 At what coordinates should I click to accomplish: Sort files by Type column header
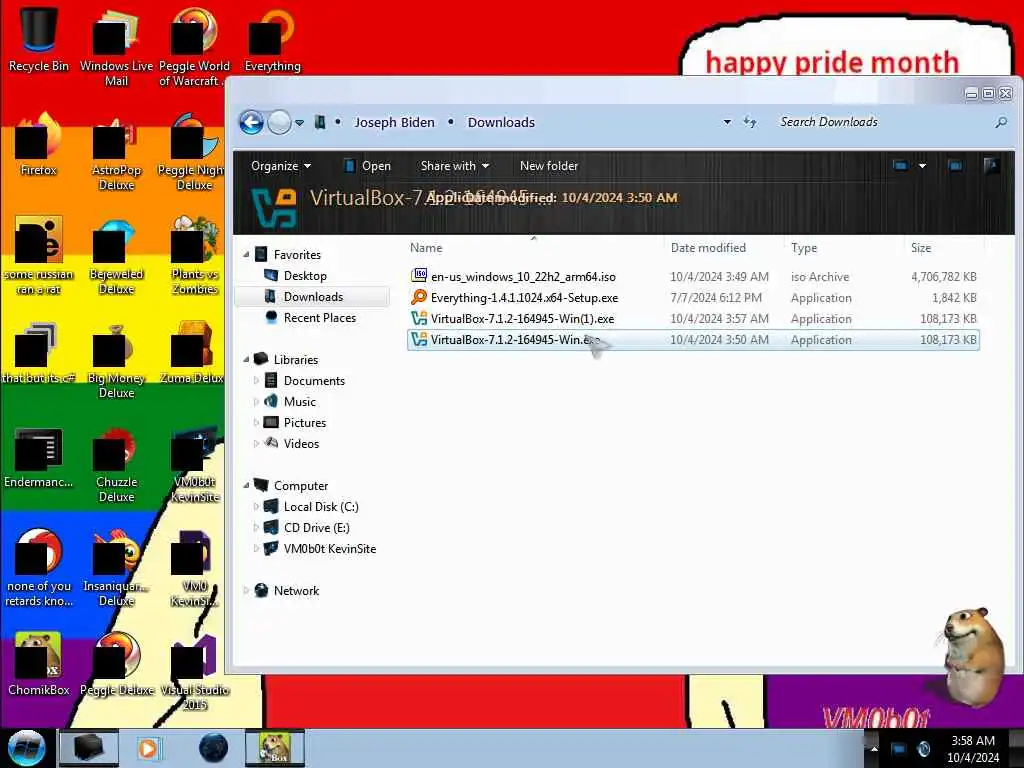(843, 248)
